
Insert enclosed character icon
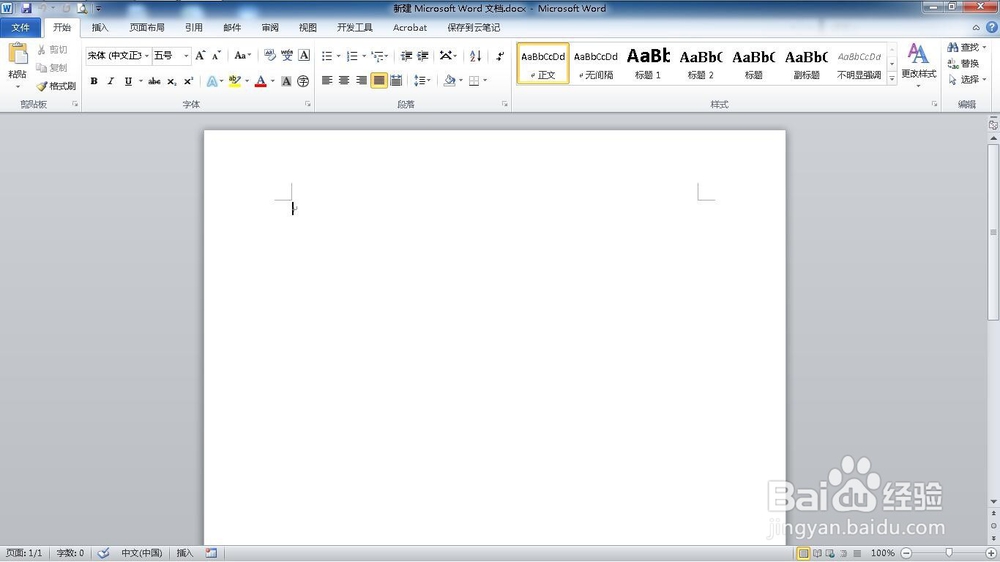click(x=303, y=81)
